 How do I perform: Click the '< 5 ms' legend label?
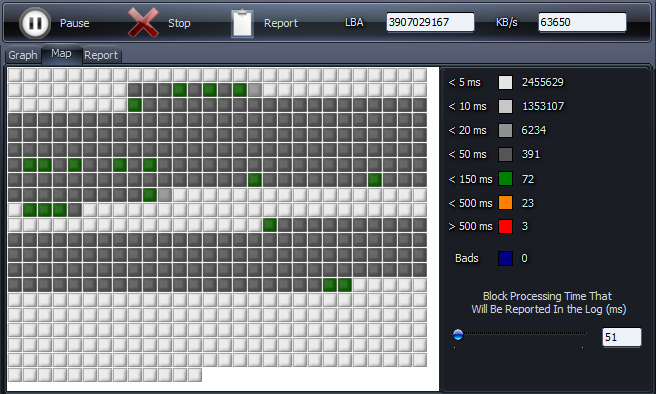(464, 82)
